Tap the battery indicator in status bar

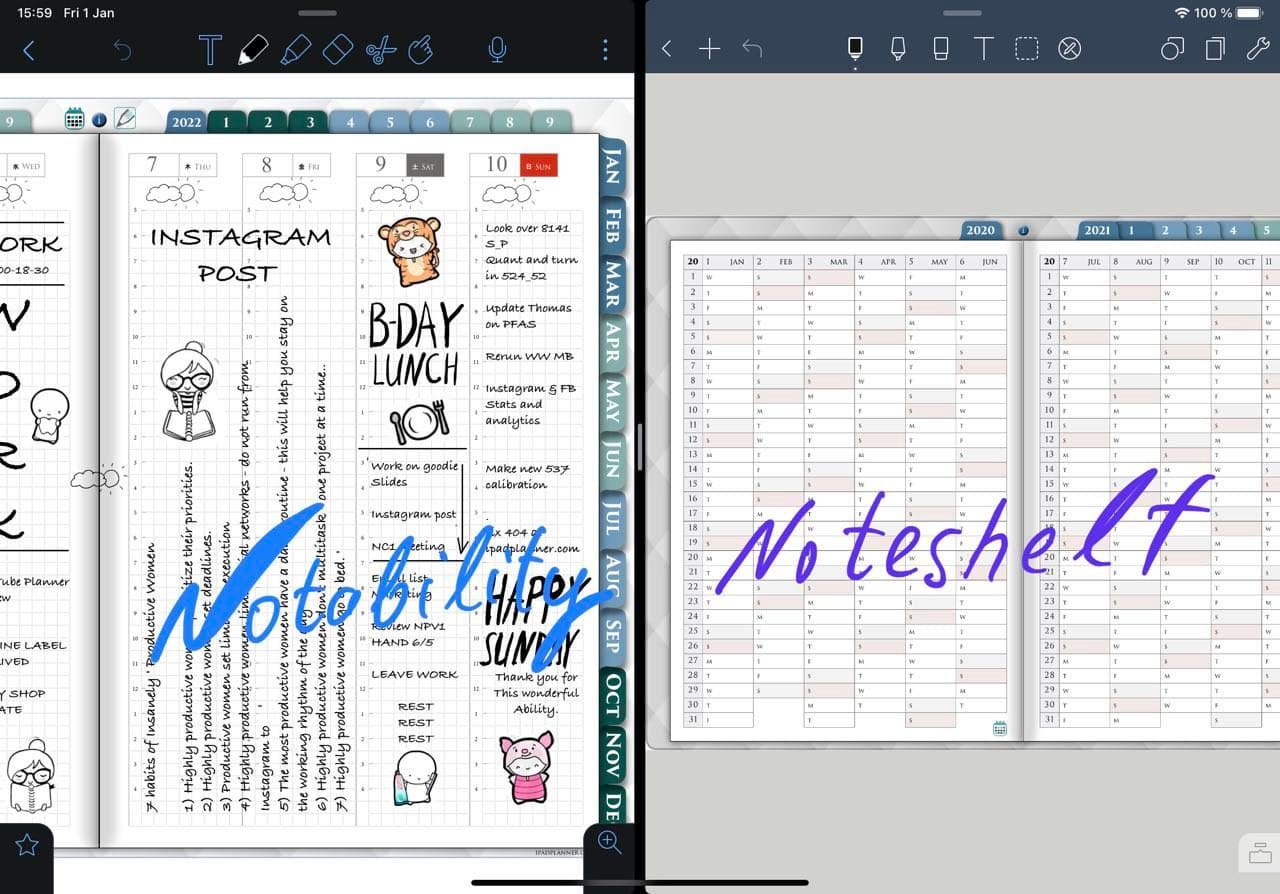pos(1250,13)
